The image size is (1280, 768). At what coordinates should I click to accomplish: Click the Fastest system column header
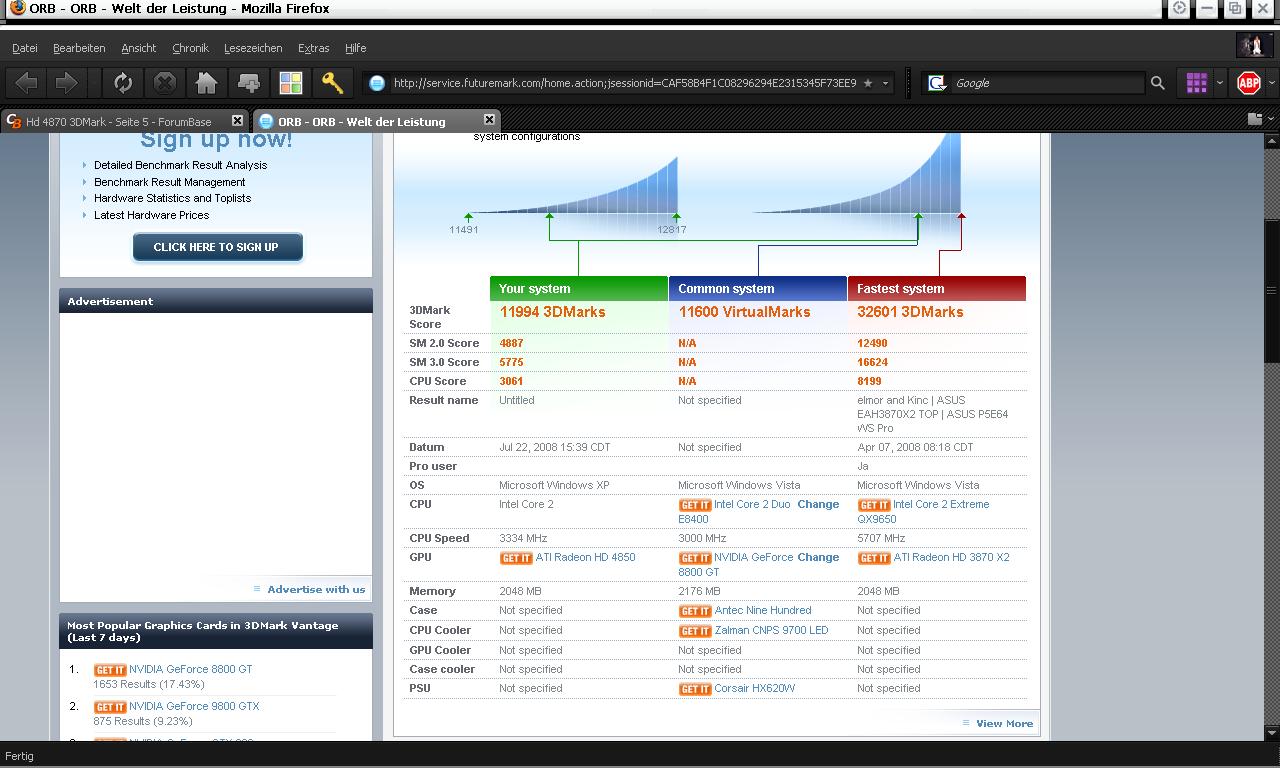(937, 288)
